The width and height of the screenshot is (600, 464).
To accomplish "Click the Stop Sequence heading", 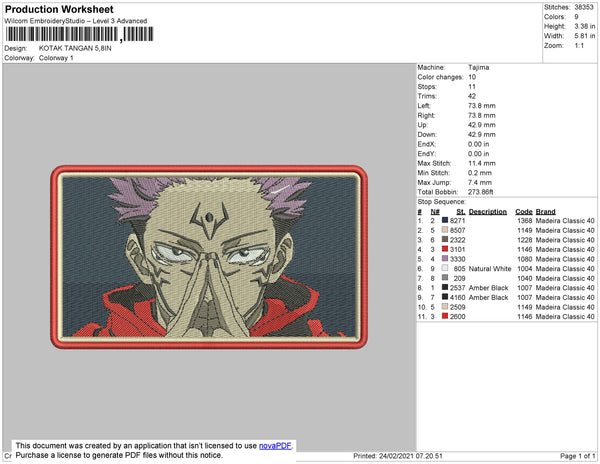I will coord(442,202).
